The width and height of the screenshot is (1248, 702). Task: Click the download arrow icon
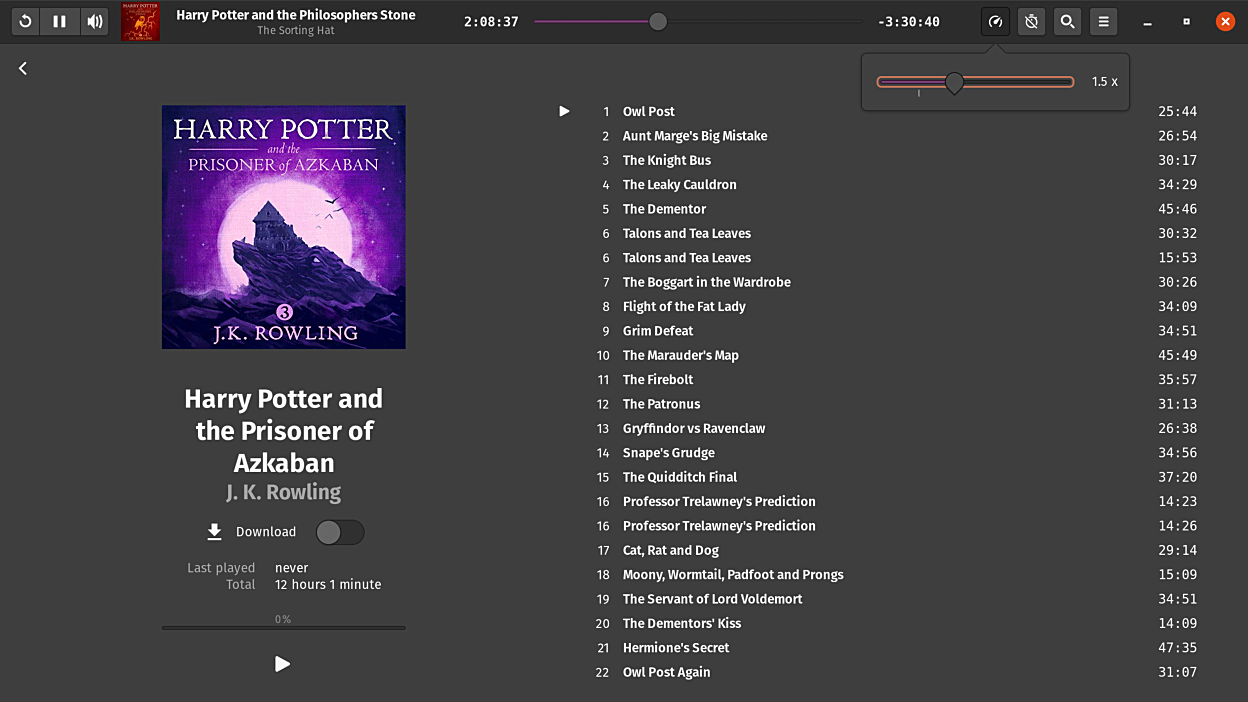pos(214,532)
